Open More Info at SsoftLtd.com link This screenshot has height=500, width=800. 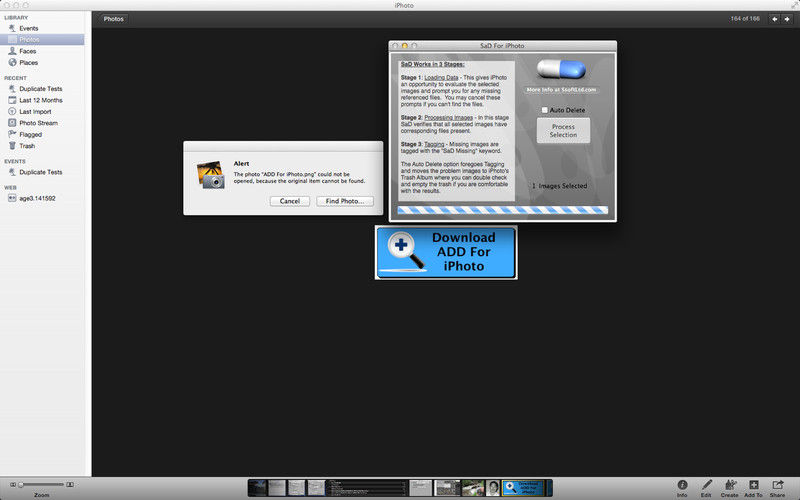(x=561, y=90)
